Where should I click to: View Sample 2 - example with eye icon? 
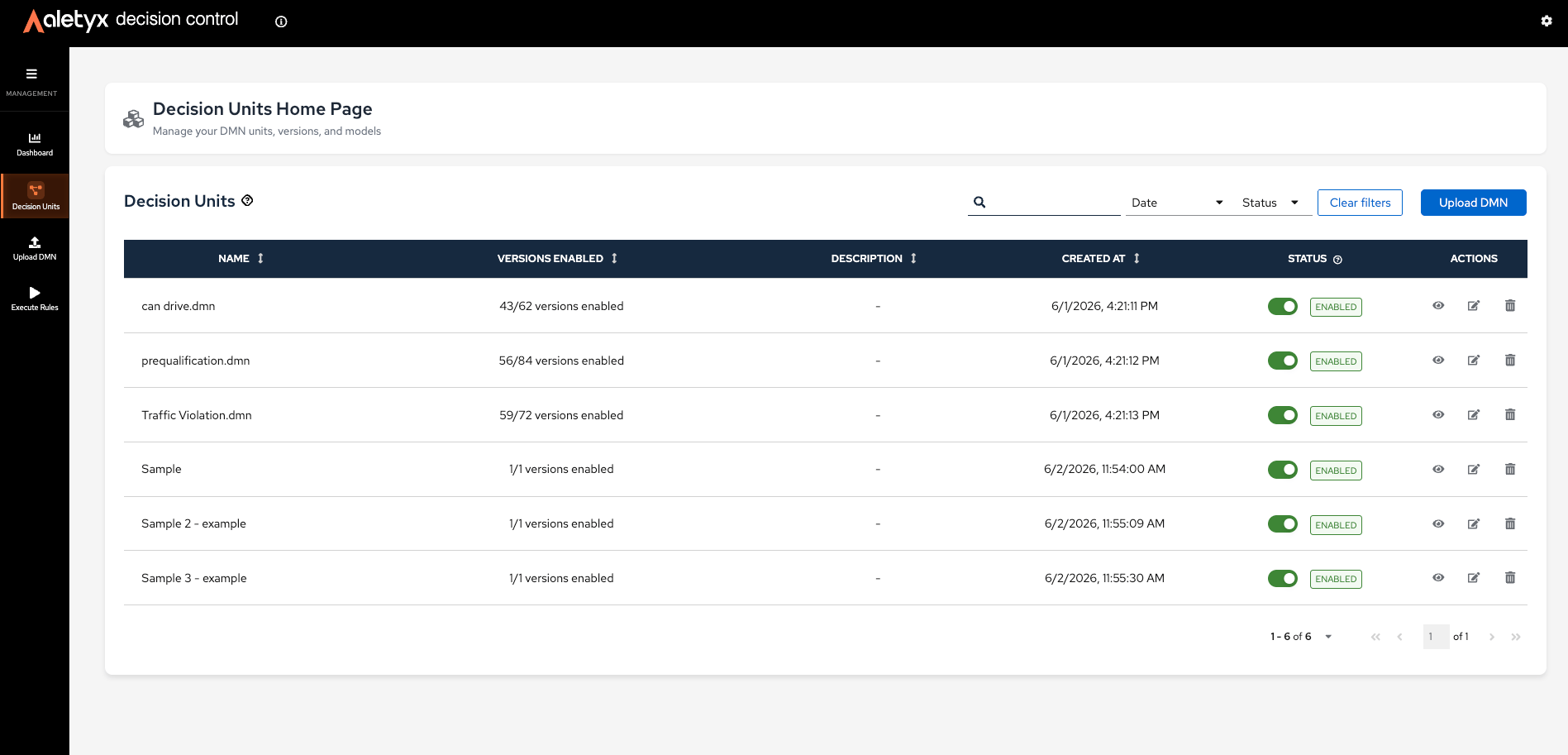[x=1438, y=523]
